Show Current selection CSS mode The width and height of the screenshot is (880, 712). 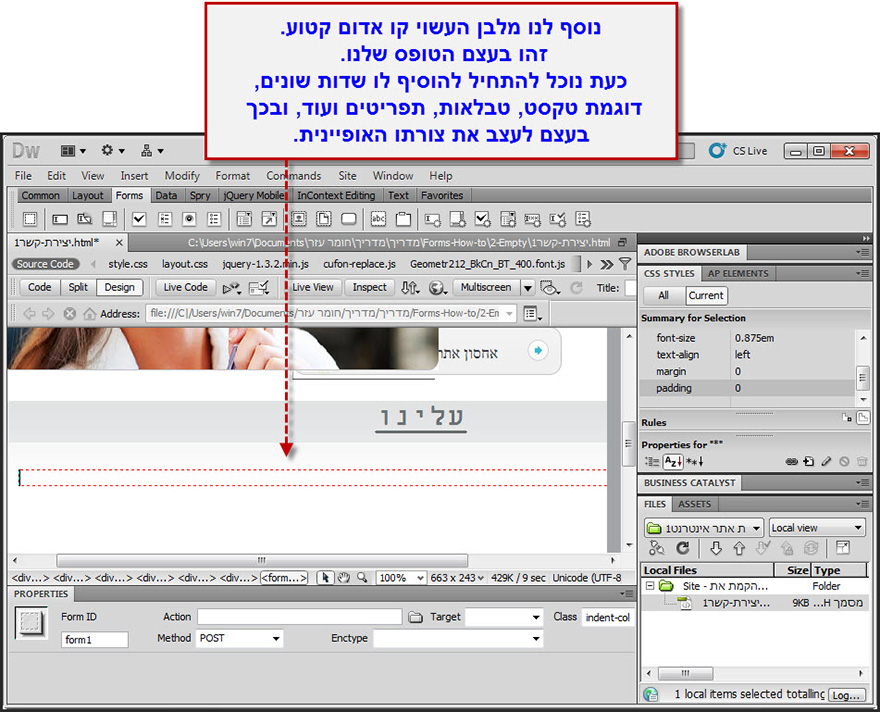click(705, 296)
